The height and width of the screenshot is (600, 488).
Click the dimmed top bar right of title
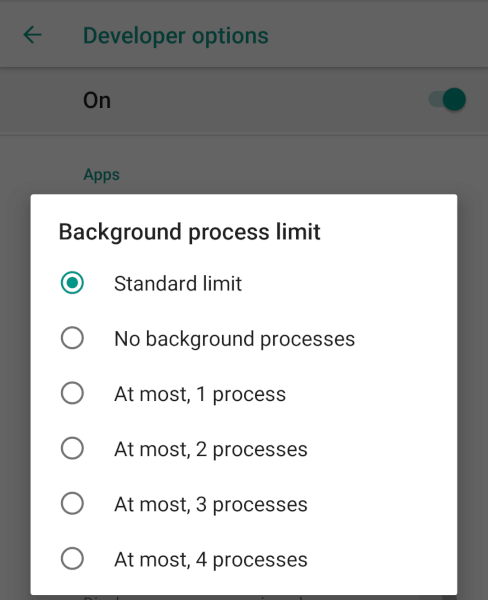[375, 35]
